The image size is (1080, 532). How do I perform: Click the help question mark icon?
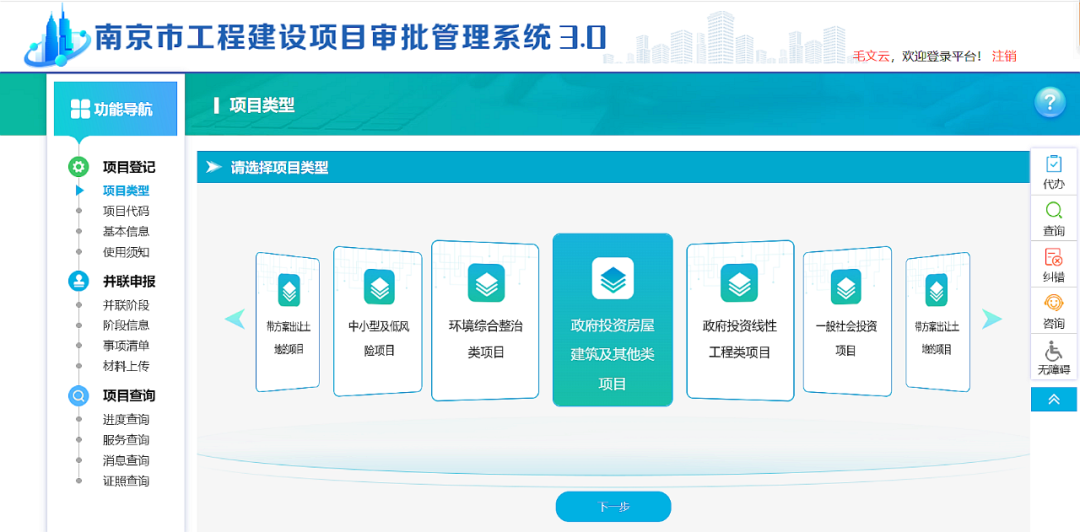[x=1049, y=101]
